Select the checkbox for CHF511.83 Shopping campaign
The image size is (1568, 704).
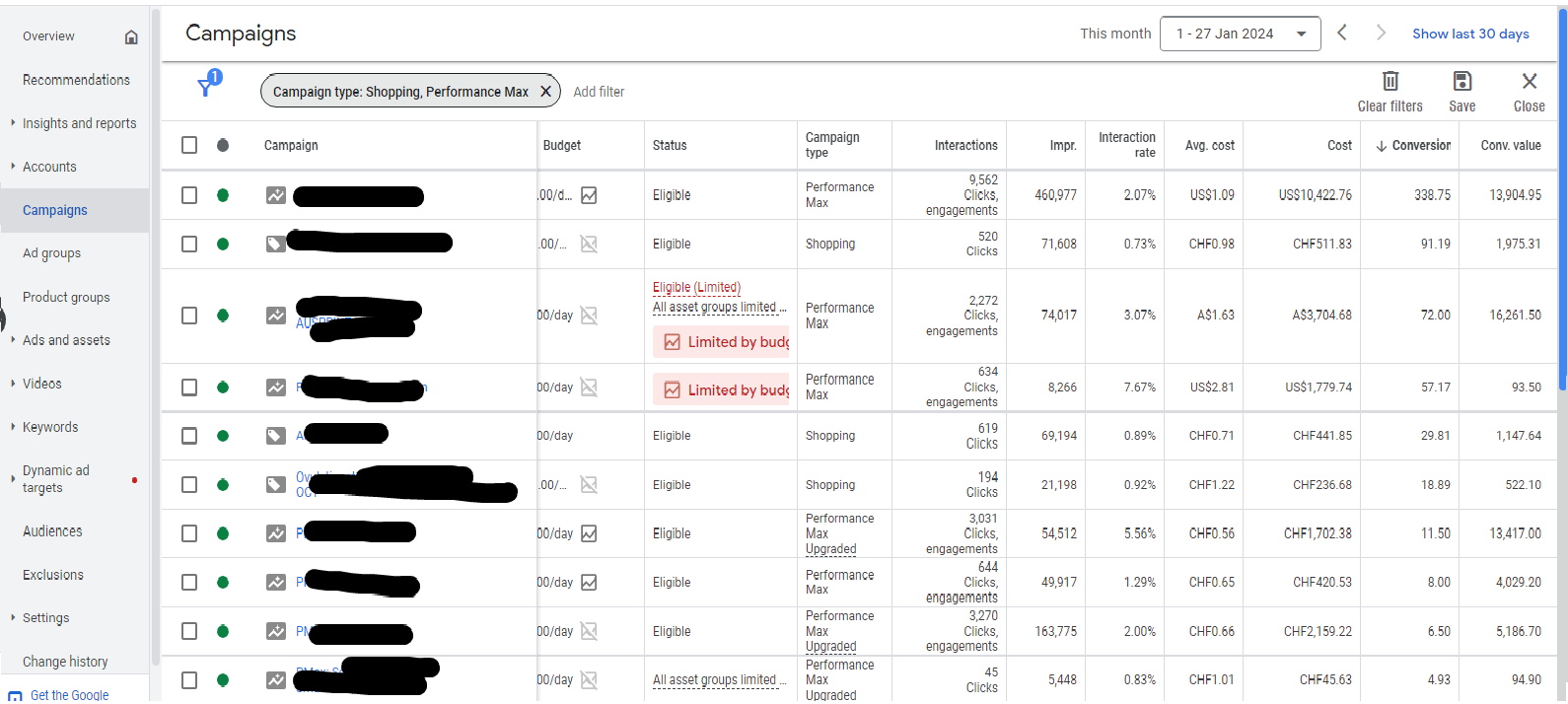(189, 244)
